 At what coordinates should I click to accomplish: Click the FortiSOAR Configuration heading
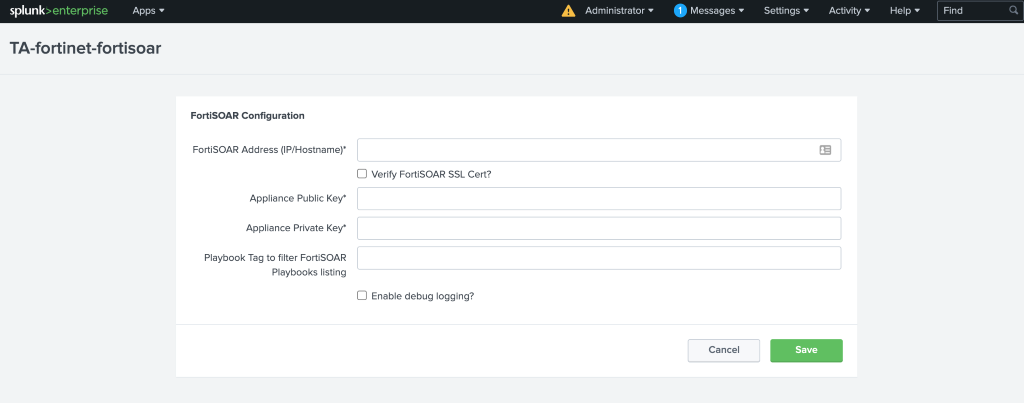(x=248, y=116)
